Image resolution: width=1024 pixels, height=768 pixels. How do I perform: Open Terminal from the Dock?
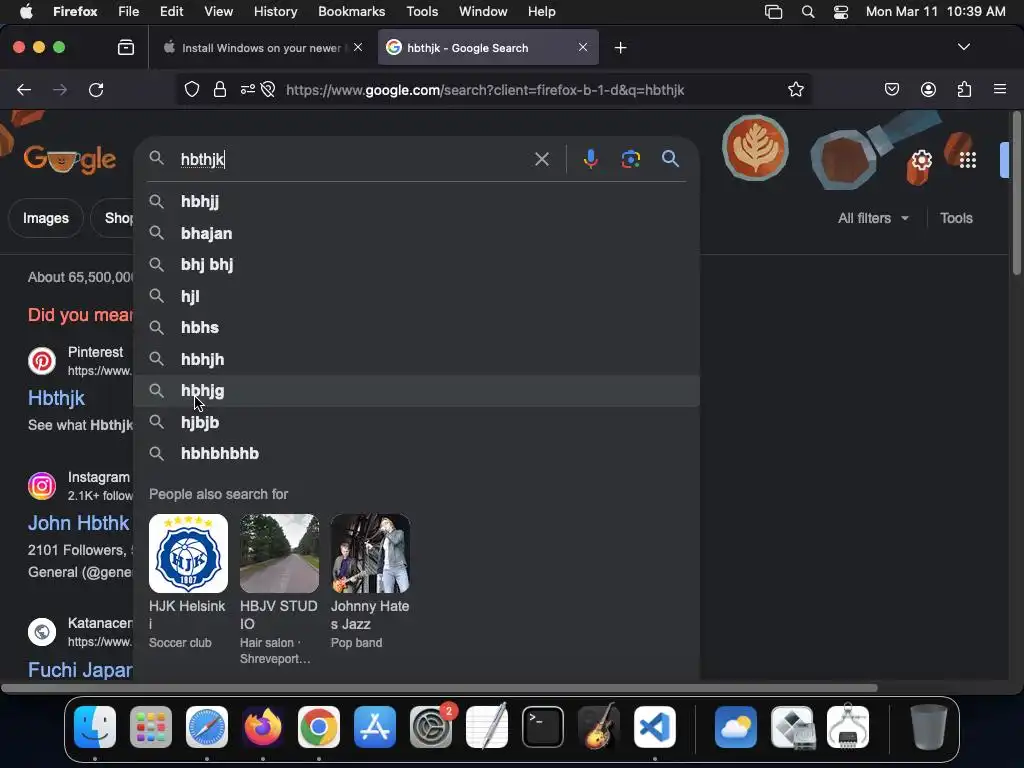tap(543, 727)
